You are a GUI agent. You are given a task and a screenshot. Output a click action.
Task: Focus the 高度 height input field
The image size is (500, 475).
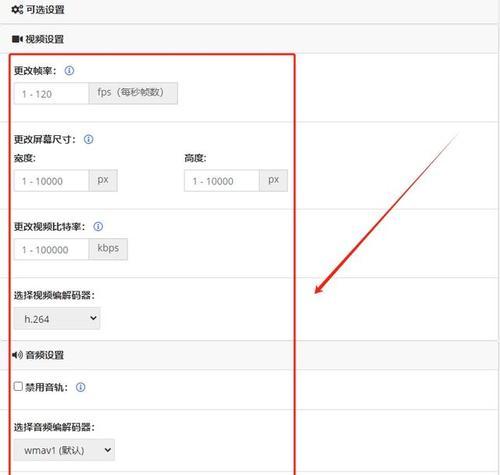point(222,181)
